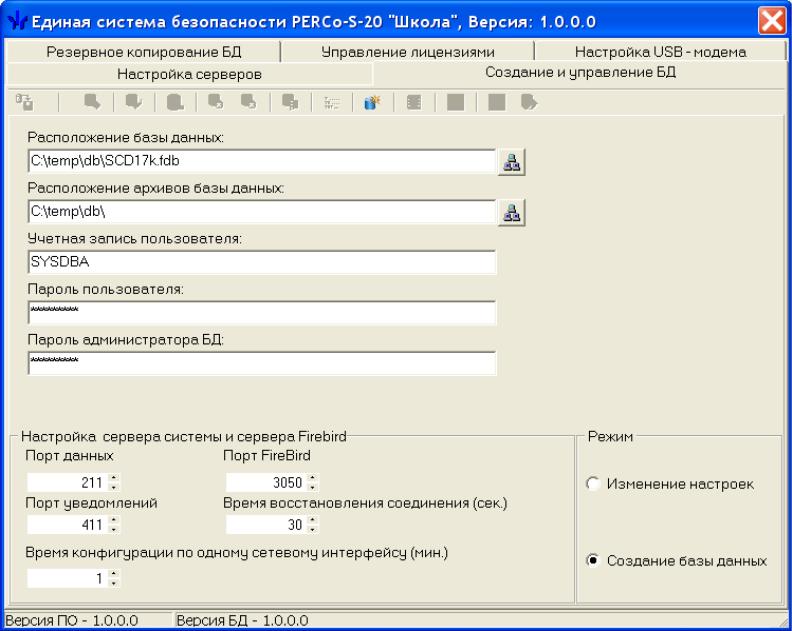
Task: Decrease the 'Порт уведомлений' value with down arrow
Action: click(114, 529)
